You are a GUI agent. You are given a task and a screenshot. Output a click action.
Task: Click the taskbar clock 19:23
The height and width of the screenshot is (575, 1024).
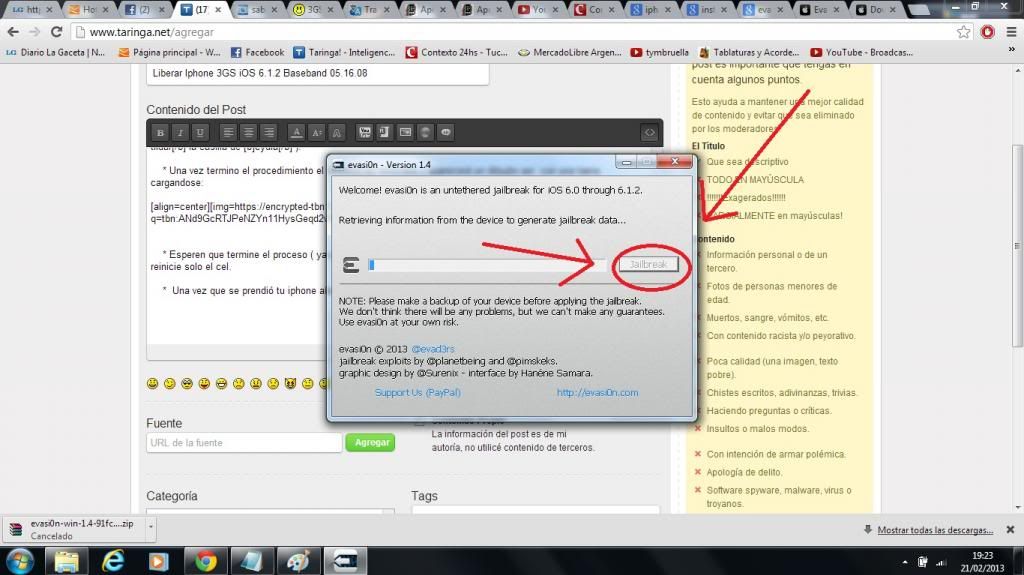[982, 562]
